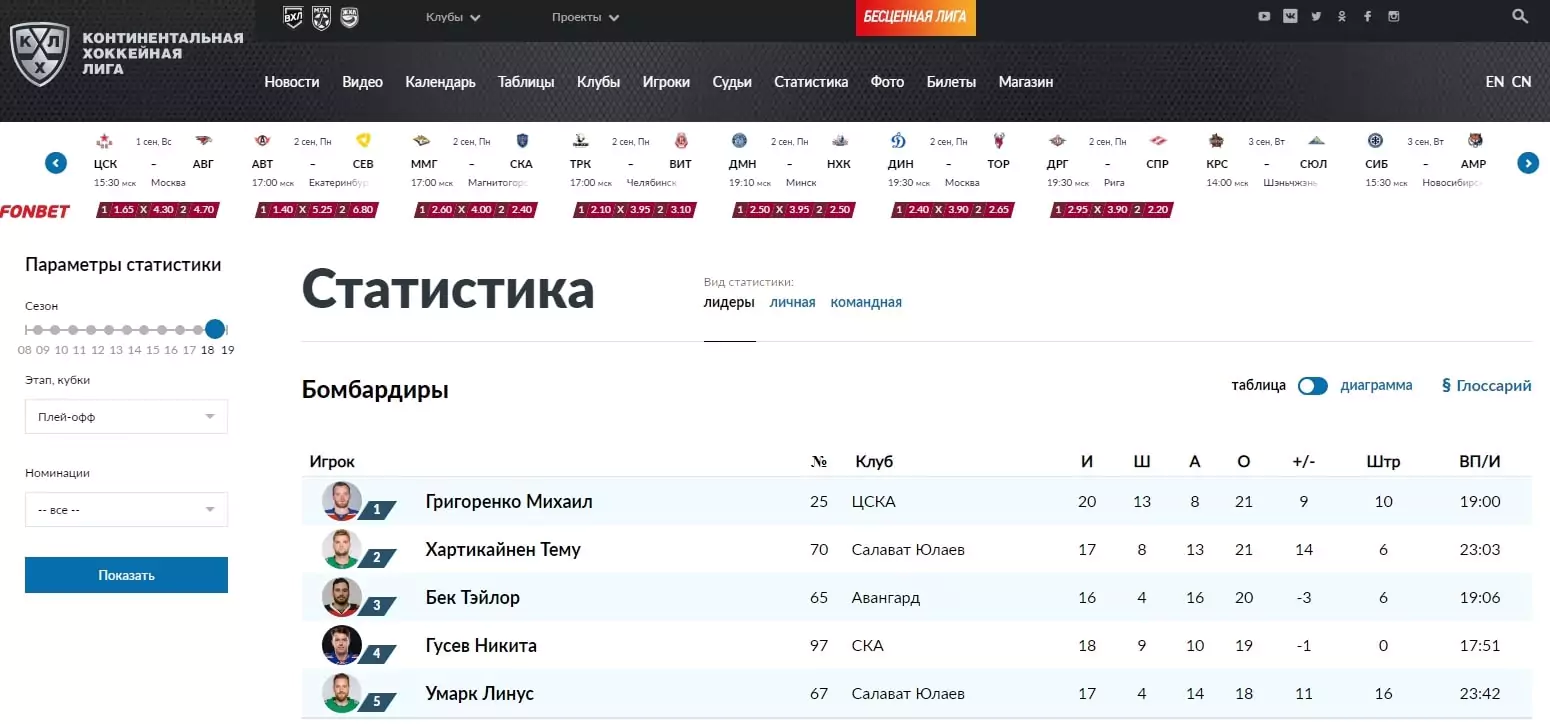Open Видео in main menu
Image resolution: width=1550 pixels, height=724 pixels.
(x=362, y=82)
